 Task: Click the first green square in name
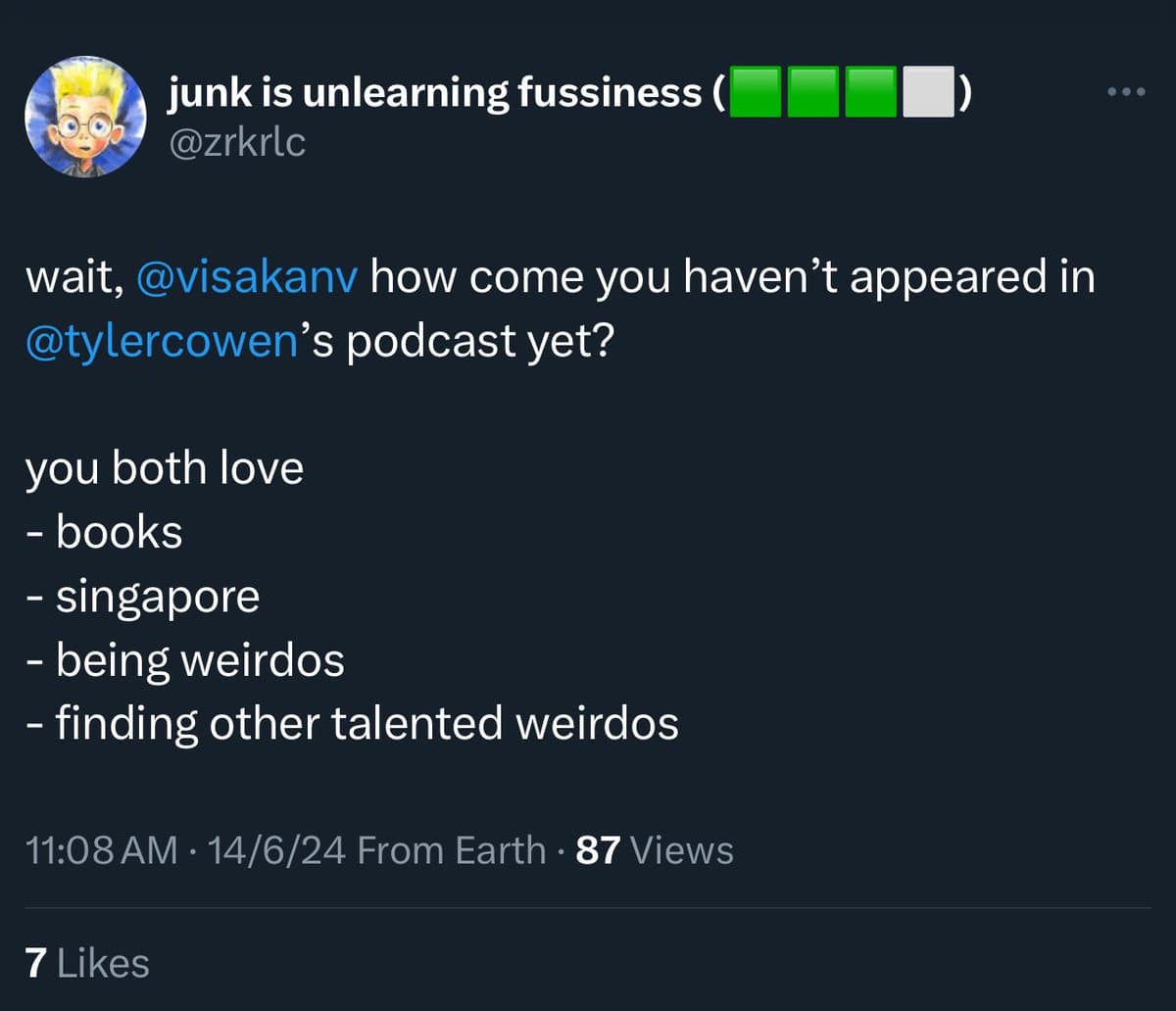click(x=757, y=92)
